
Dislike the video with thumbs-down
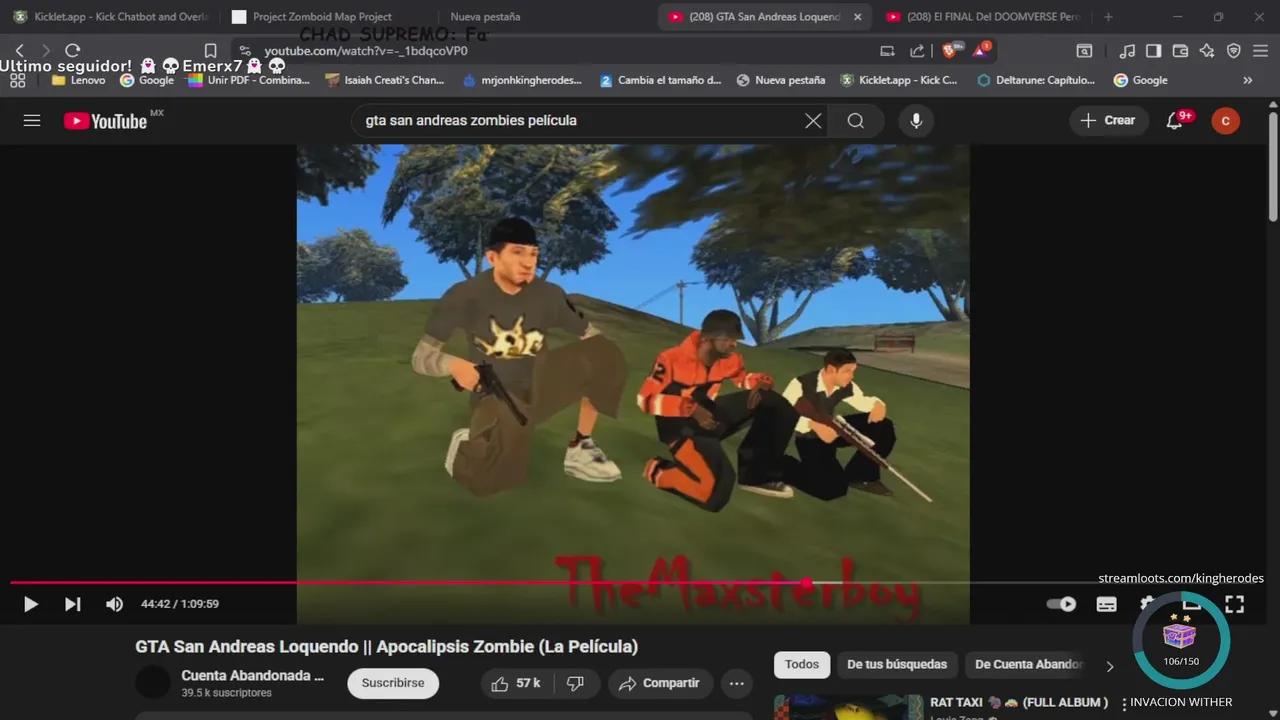point(576,683)
